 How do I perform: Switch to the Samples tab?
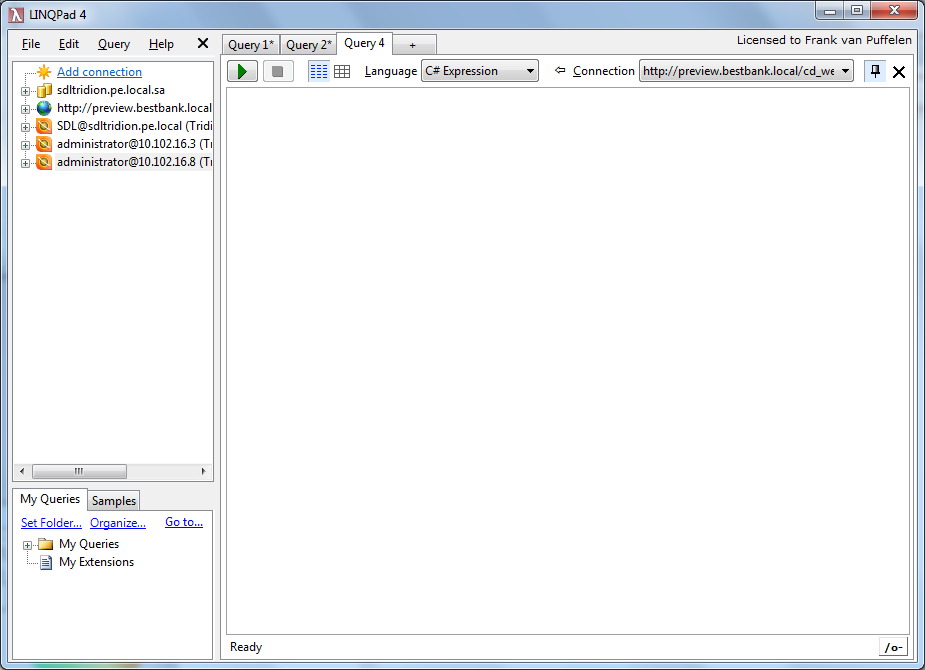coord(114,501)
